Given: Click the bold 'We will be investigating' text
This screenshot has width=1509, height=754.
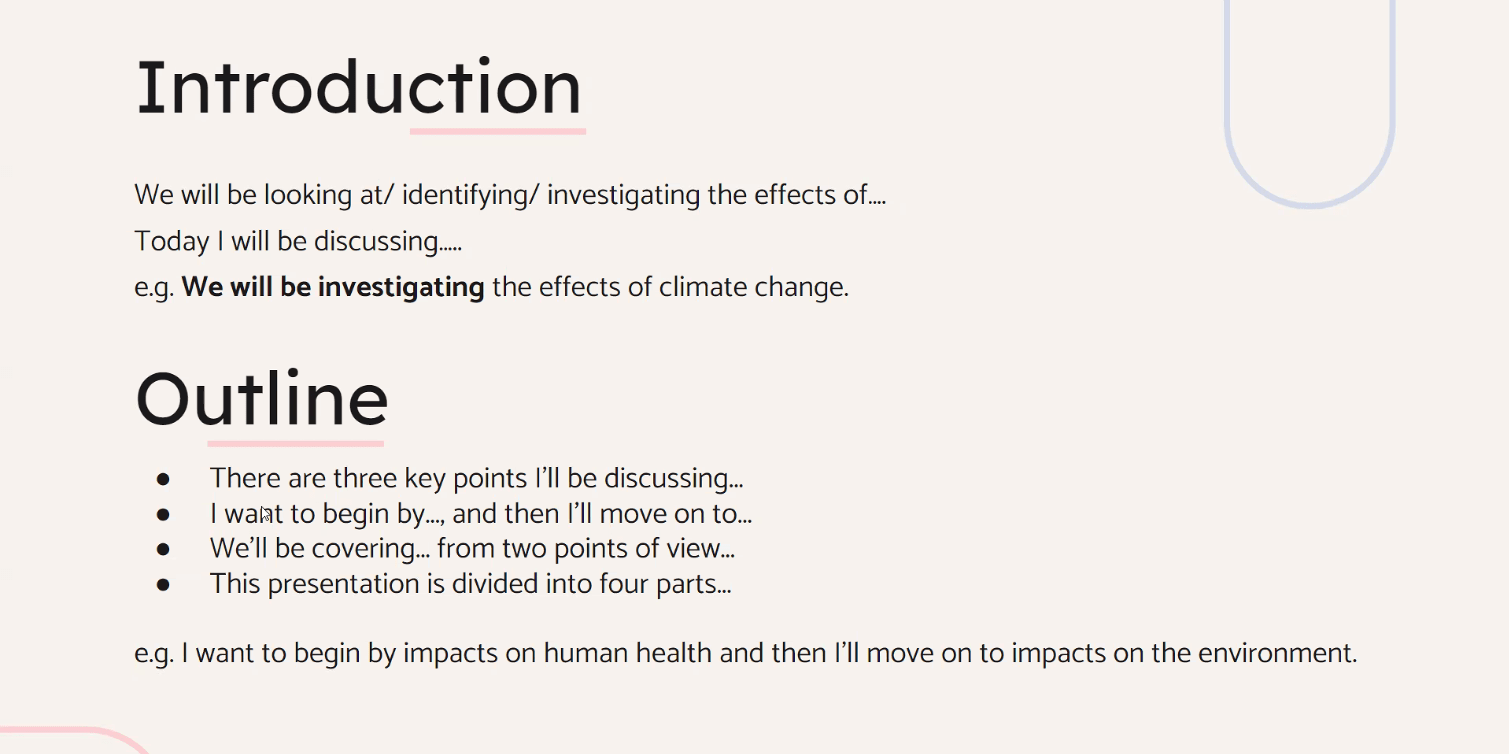Looking at the screenshot, I should (333, 288).
